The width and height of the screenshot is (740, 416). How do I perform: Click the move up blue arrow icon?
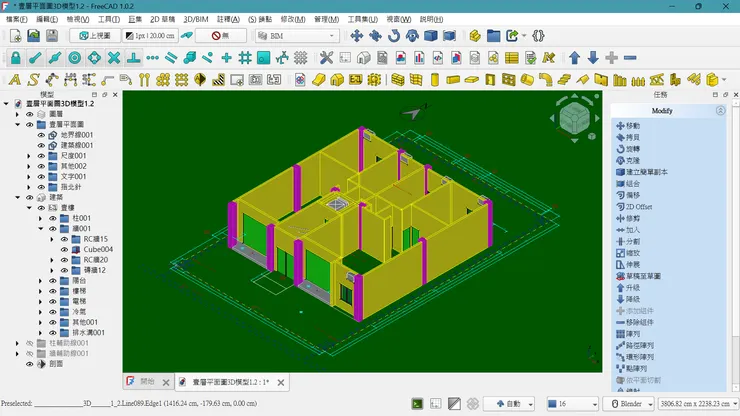(574, 58)
